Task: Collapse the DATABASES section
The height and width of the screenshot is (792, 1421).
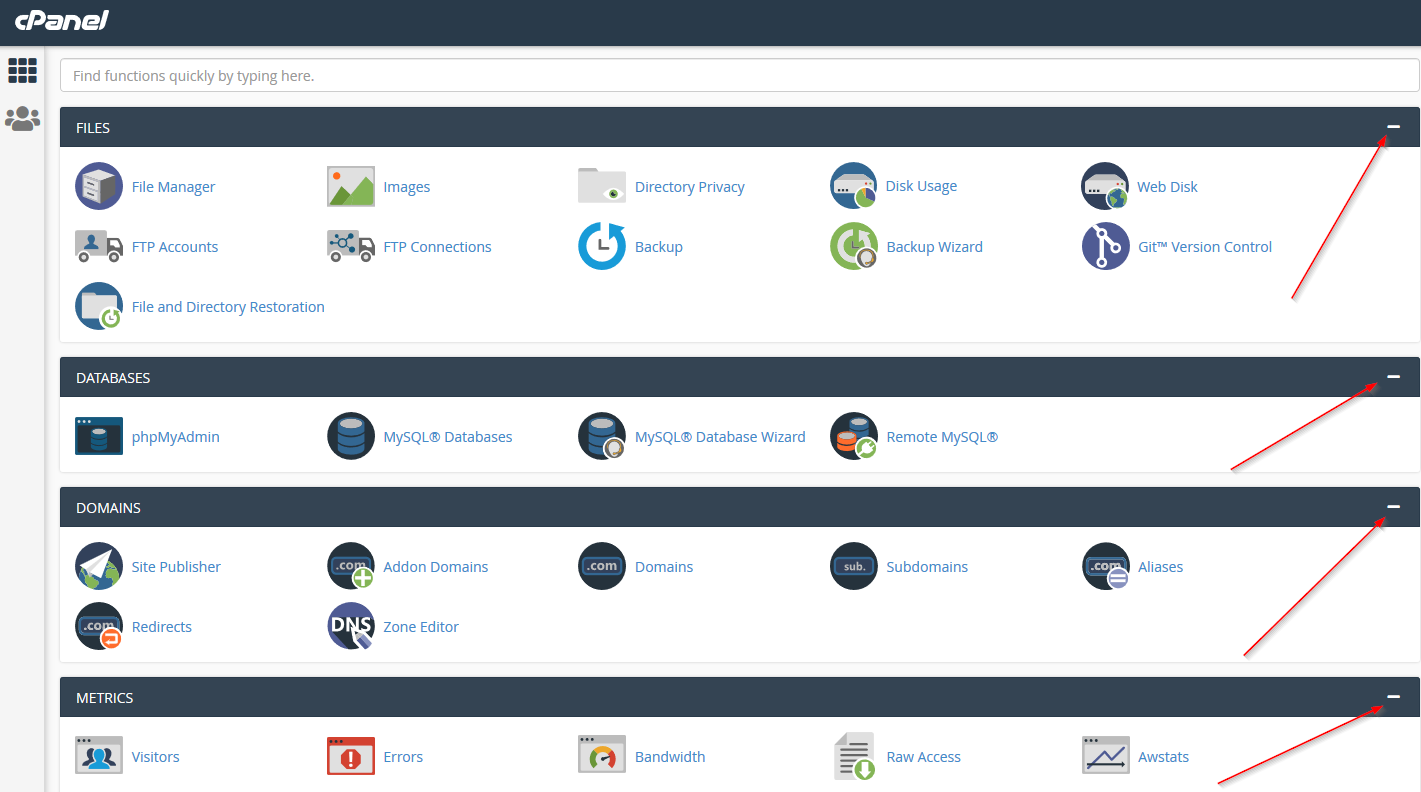Action: tap(1393, 377)
